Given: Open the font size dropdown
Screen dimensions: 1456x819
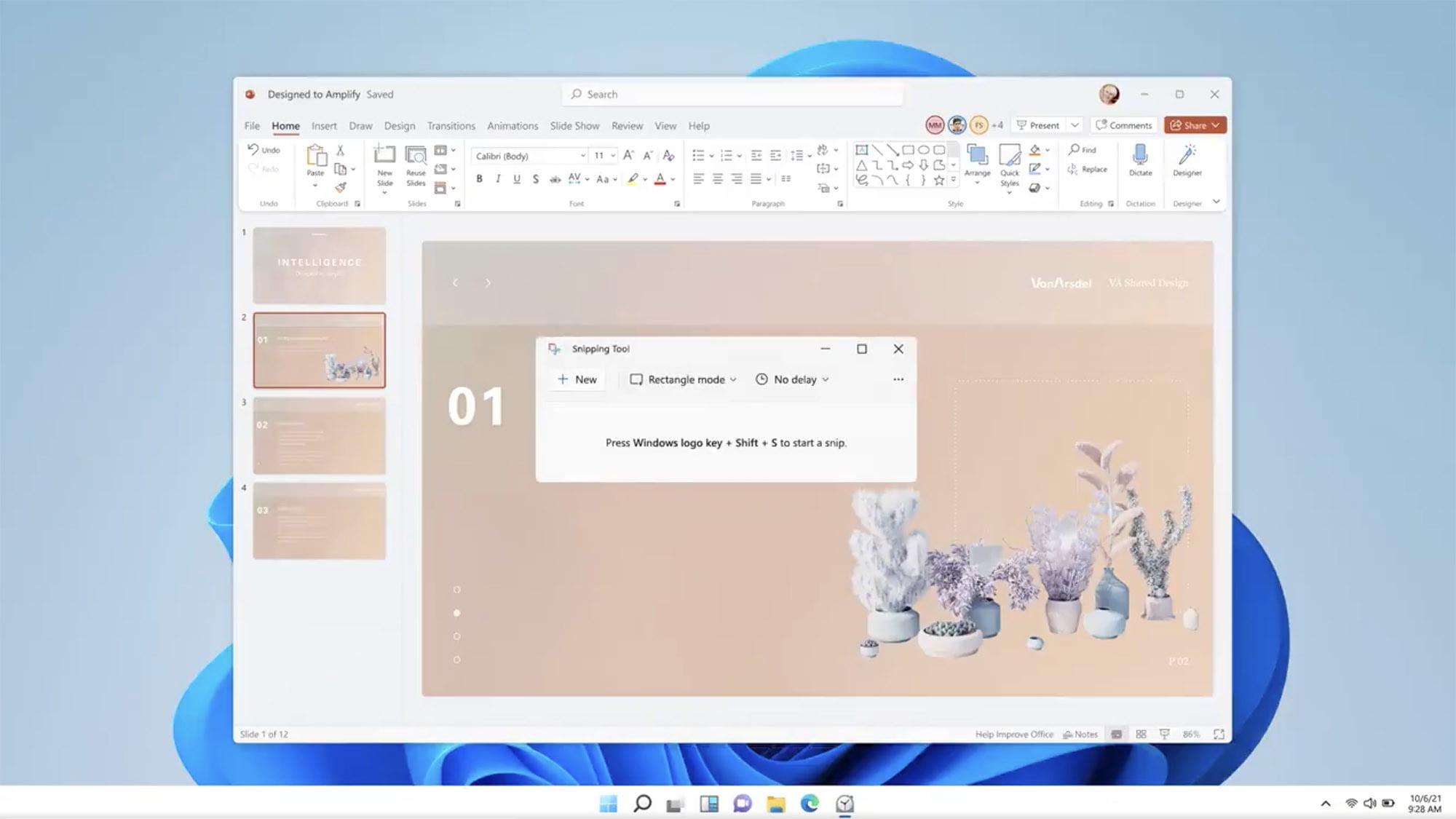Looking at the screenshot, I should click(612, 156).
